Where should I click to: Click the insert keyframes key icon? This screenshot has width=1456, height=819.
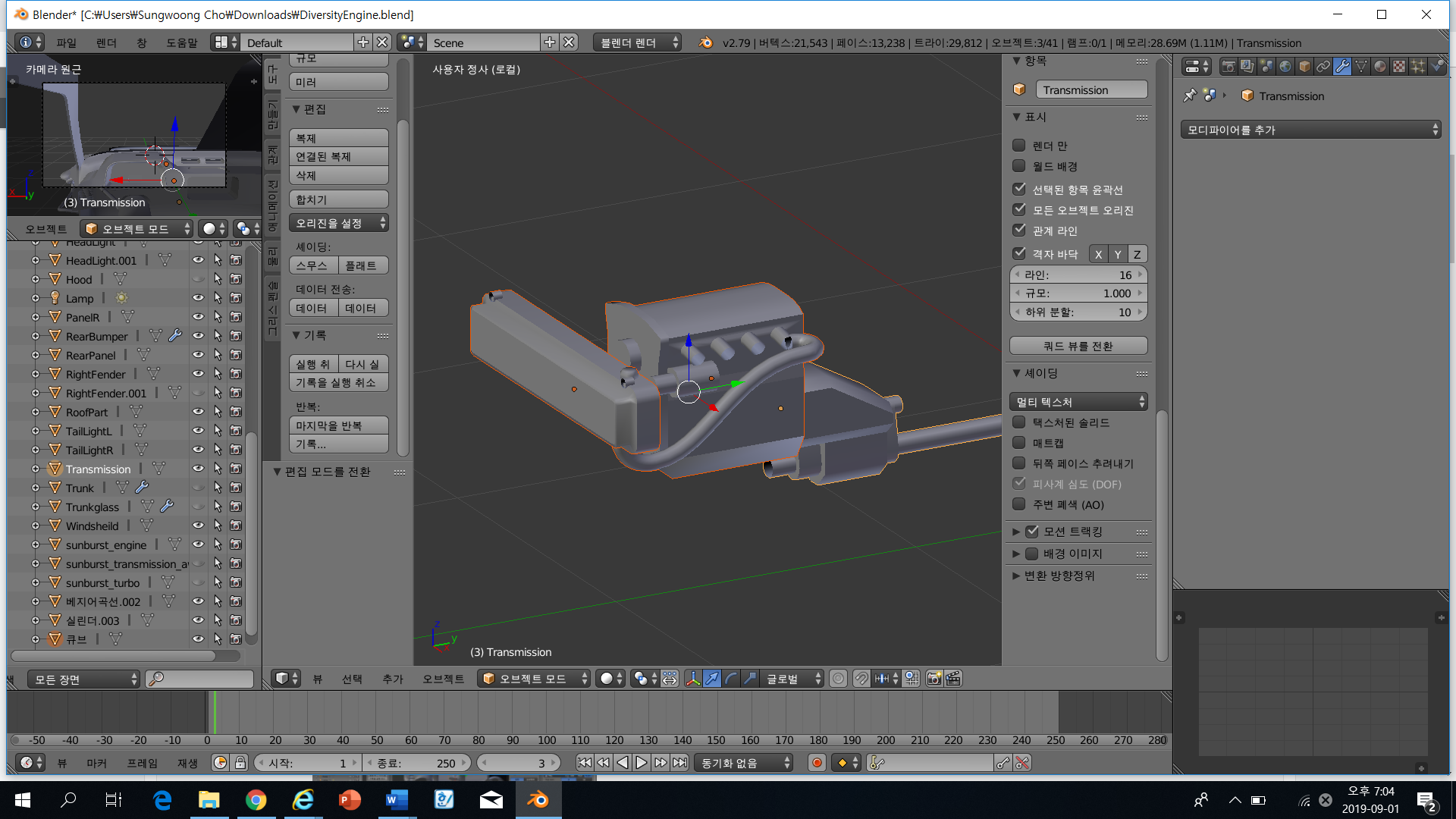(x=1003, y=763)
